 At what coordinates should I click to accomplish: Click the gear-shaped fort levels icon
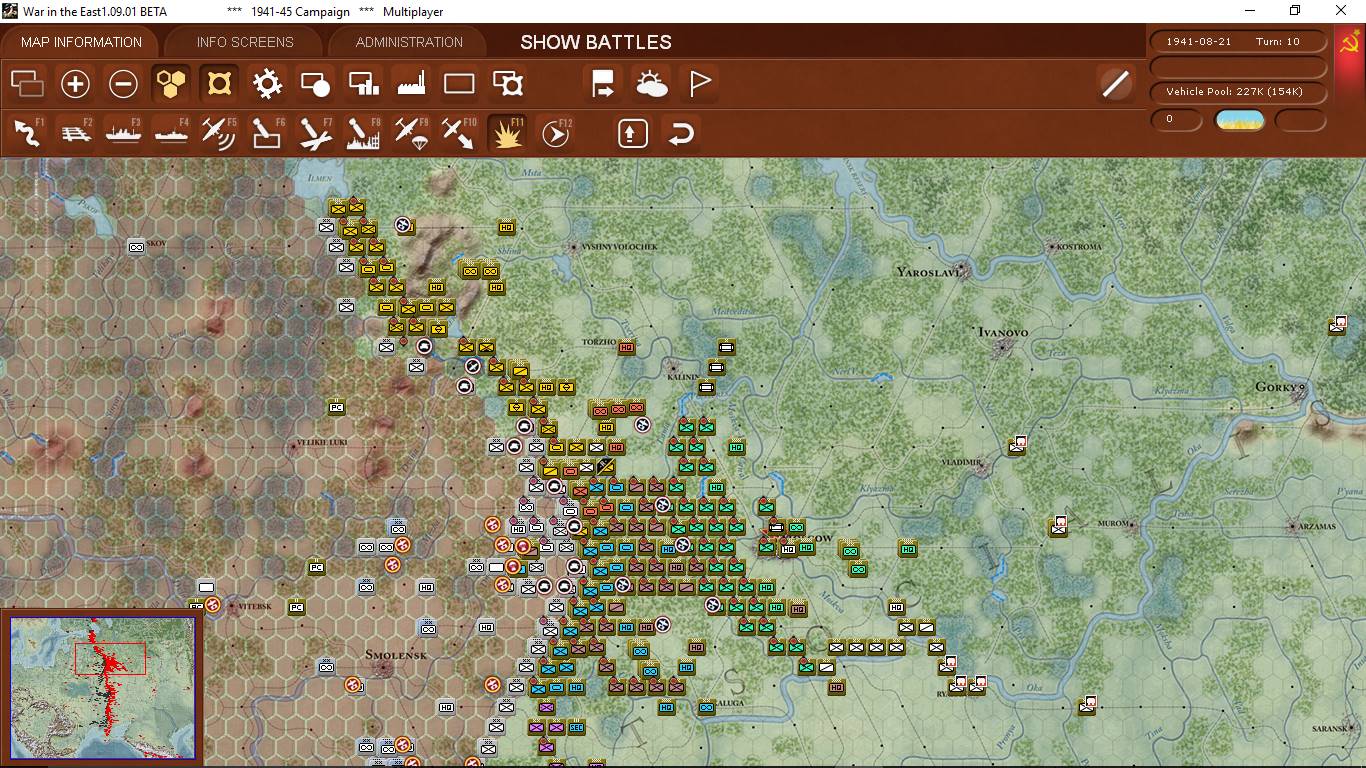pyautogui.click(x=267, y=84)
